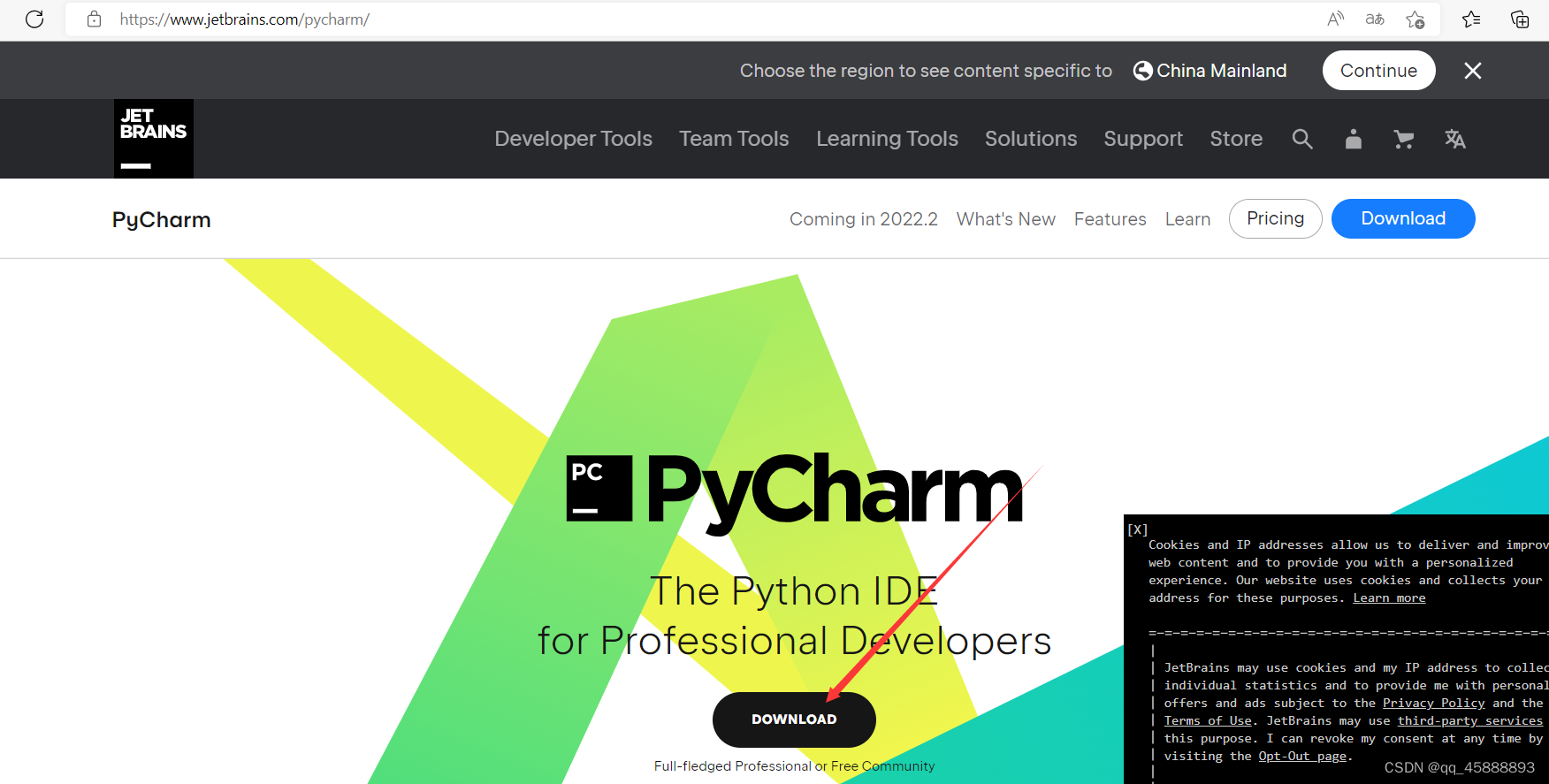This screenshot has width=1549, height=784.
Task: Click the black DOWNLOAD hero button
Action: click(794, 719)
